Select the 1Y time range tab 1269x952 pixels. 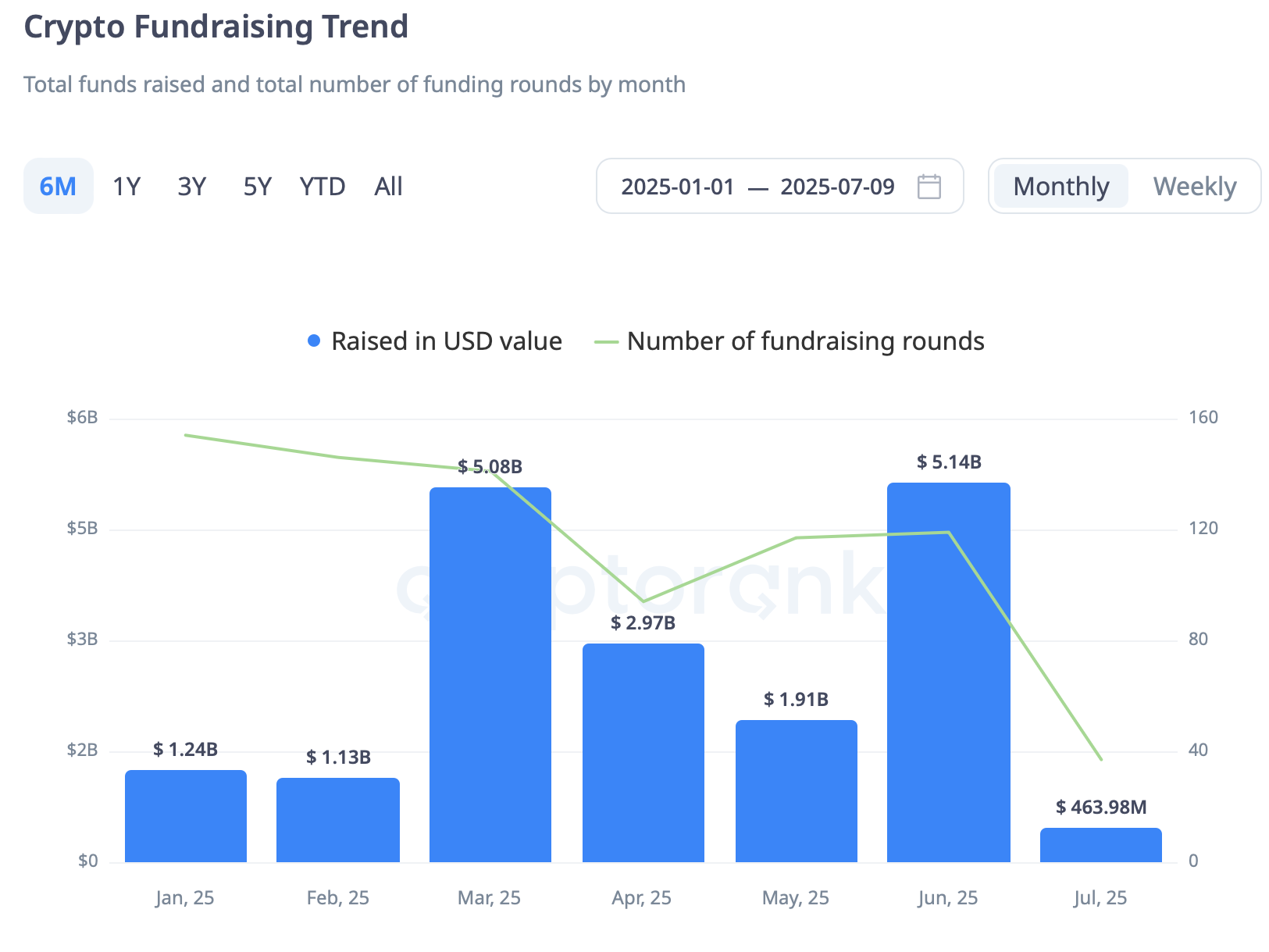(x=127, y=187)
